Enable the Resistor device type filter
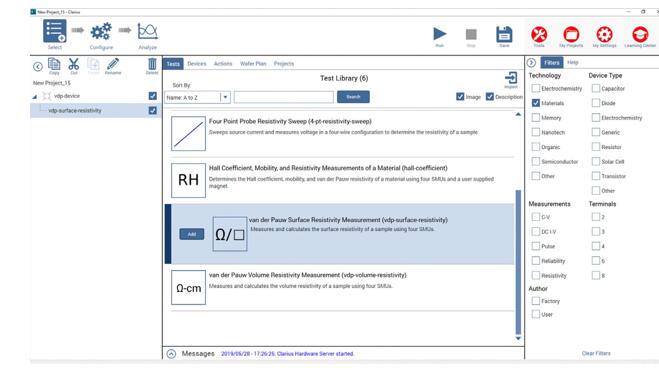Screen dimensions: 659x371 point(596,147)
